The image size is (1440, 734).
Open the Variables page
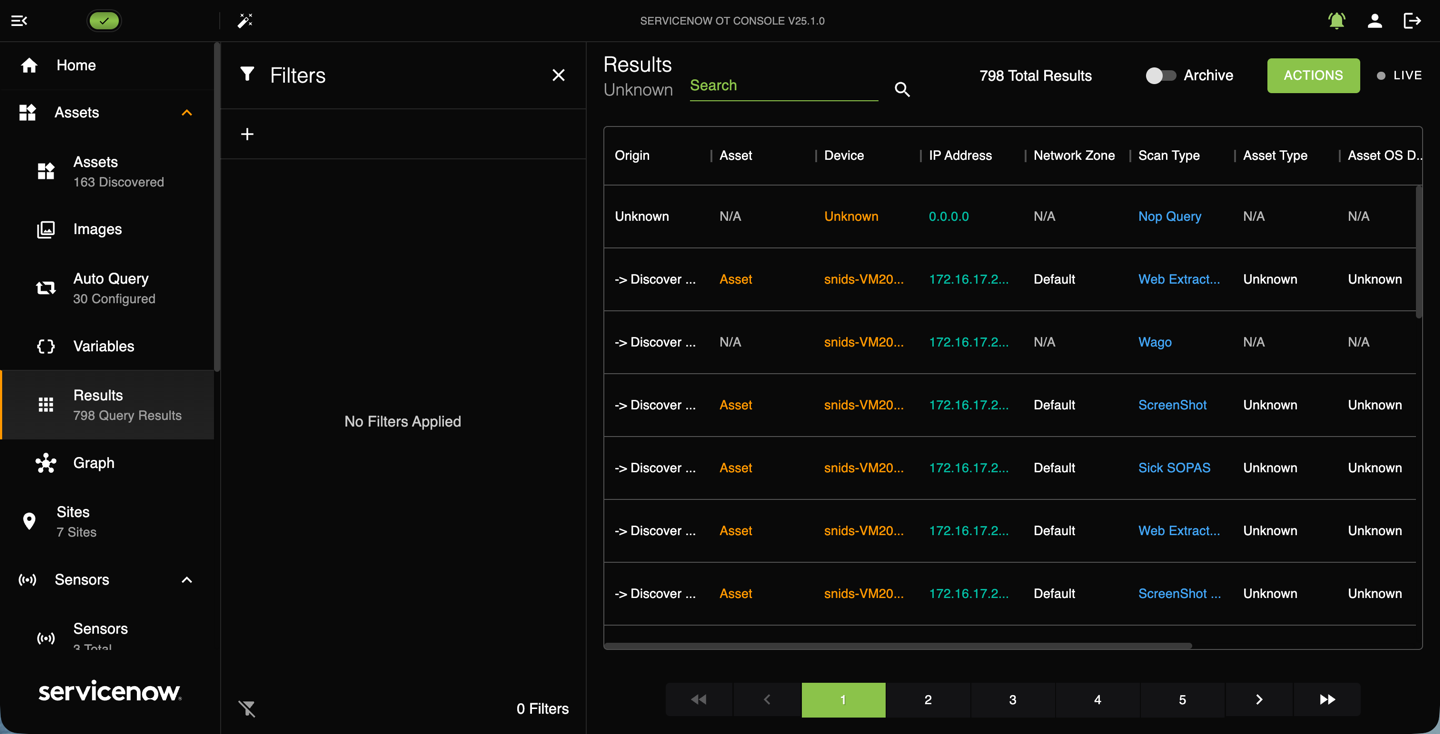(107, 346)
